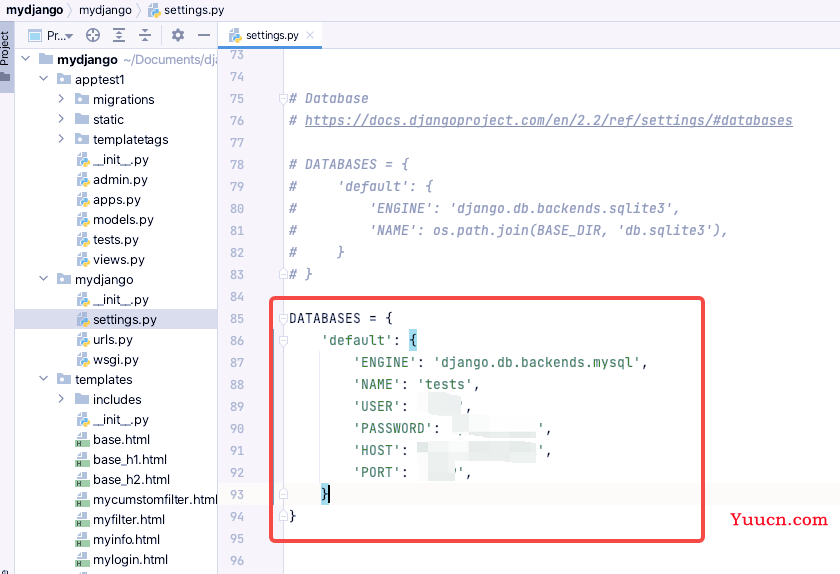This screenshot has width=840, height=574.
Task: Select views.py in project tree
Action: 110,260
